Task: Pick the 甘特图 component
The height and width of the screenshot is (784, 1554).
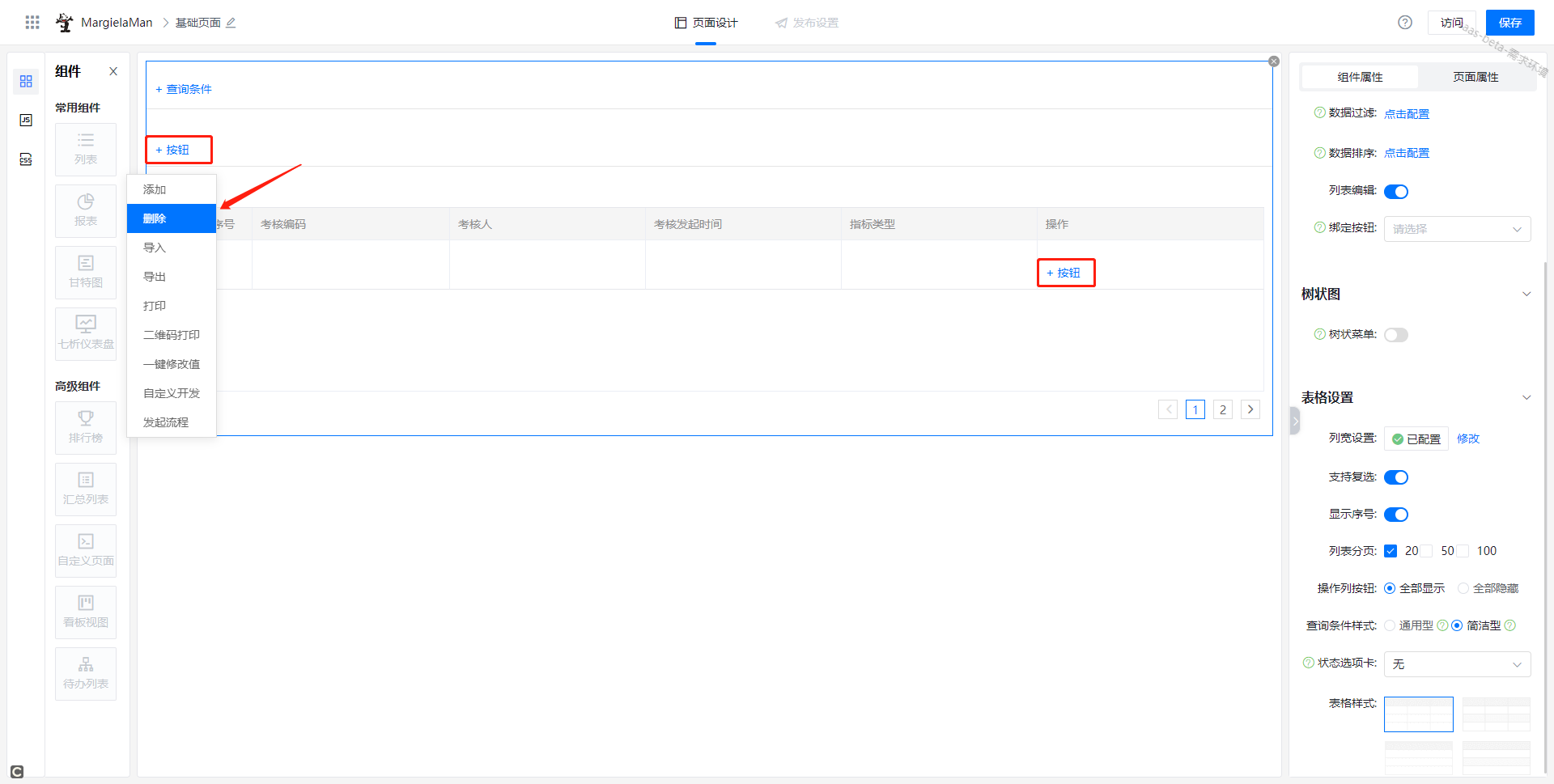Action: [x=86, y=273]
